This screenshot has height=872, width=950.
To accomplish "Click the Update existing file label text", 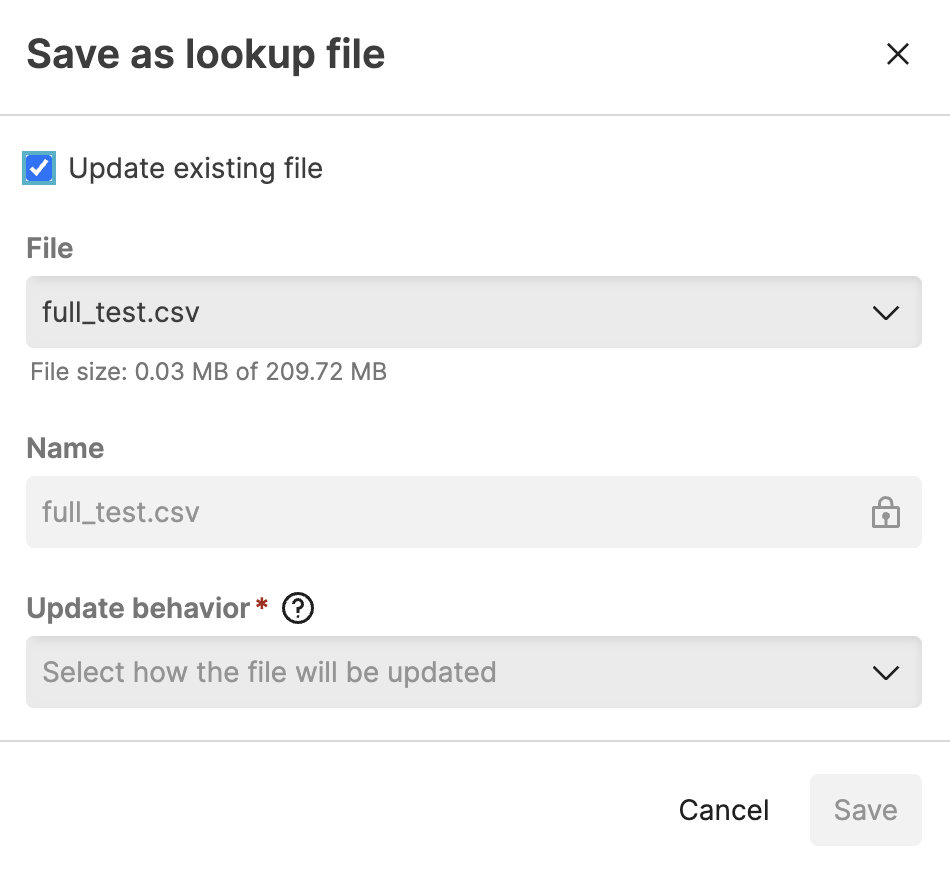I will 196,168.
